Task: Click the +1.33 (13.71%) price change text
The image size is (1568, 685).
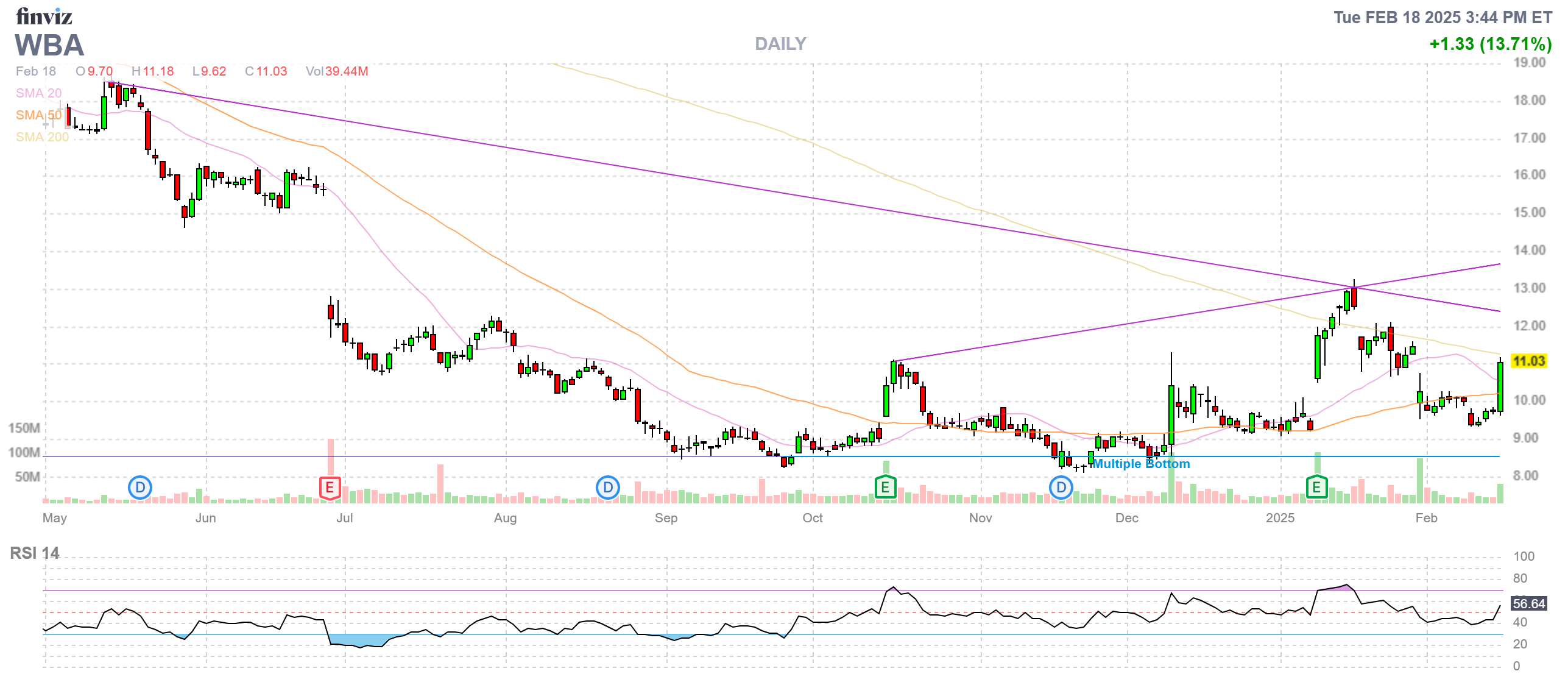Action: 1490,44
